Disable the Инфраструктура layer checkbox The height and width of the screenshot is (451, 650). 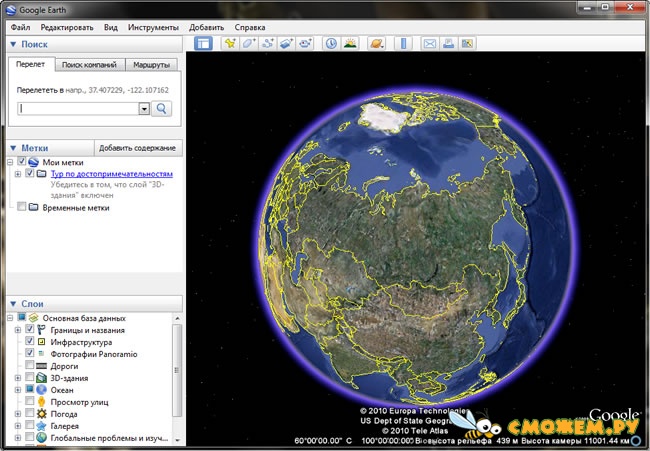[x=29, y=341]
